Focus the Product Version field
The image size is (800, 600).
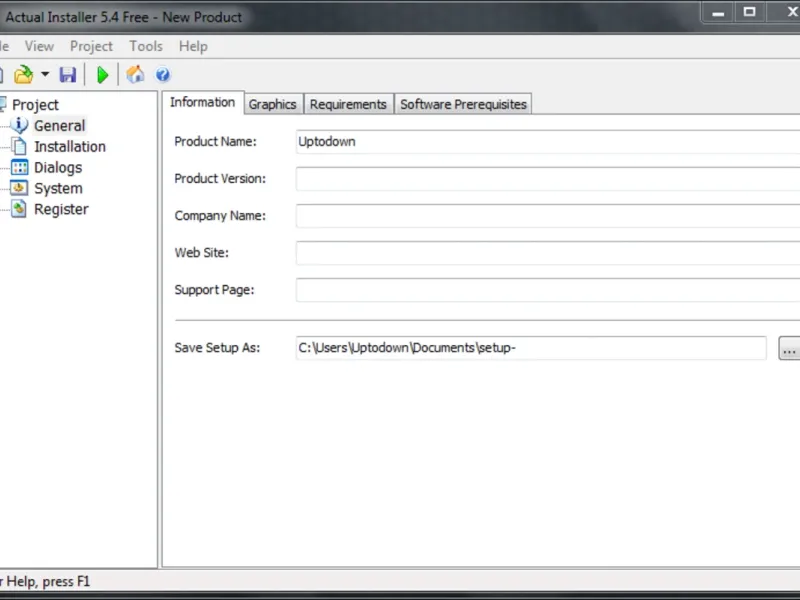tap(548, 179)
